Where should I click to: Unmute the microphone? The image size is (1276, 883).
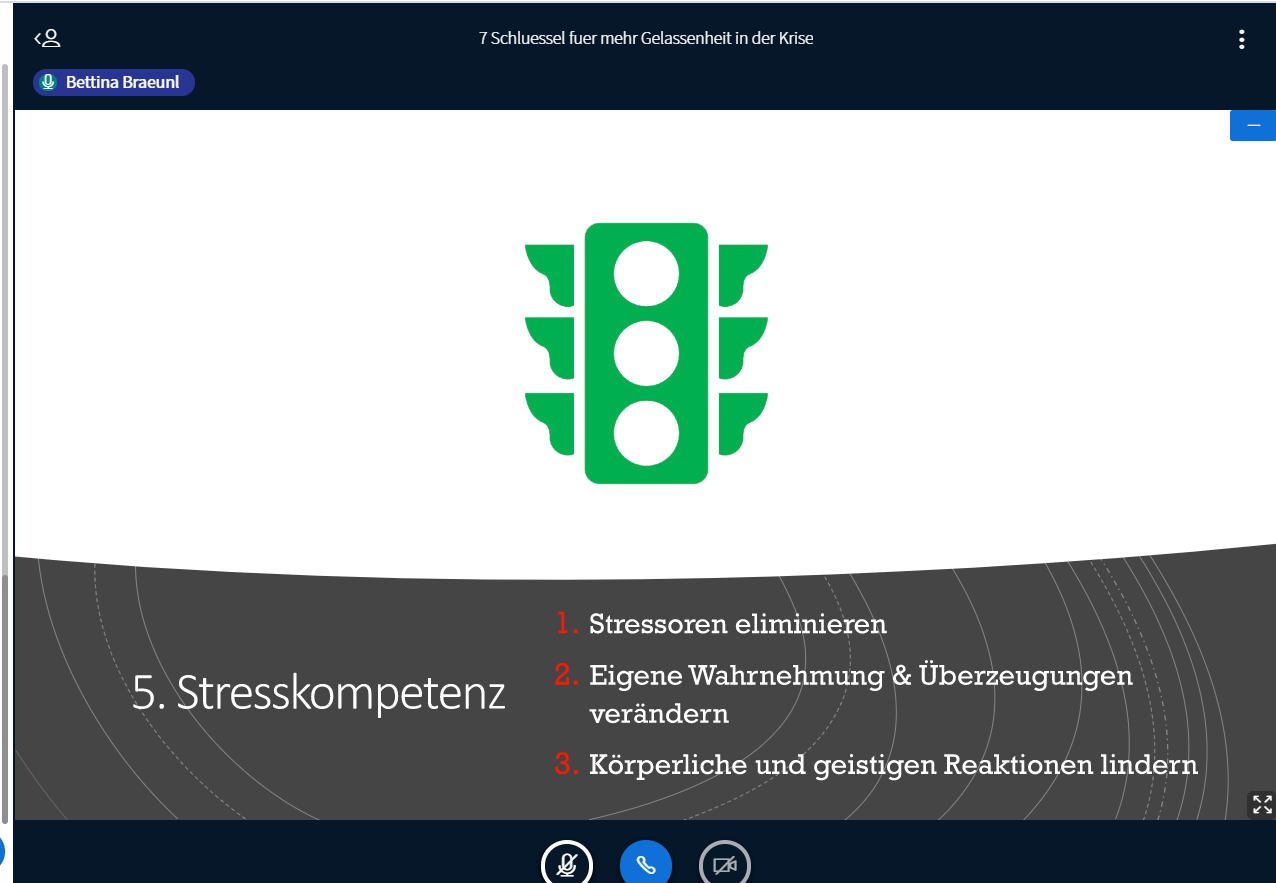click(x=567, y=864)
